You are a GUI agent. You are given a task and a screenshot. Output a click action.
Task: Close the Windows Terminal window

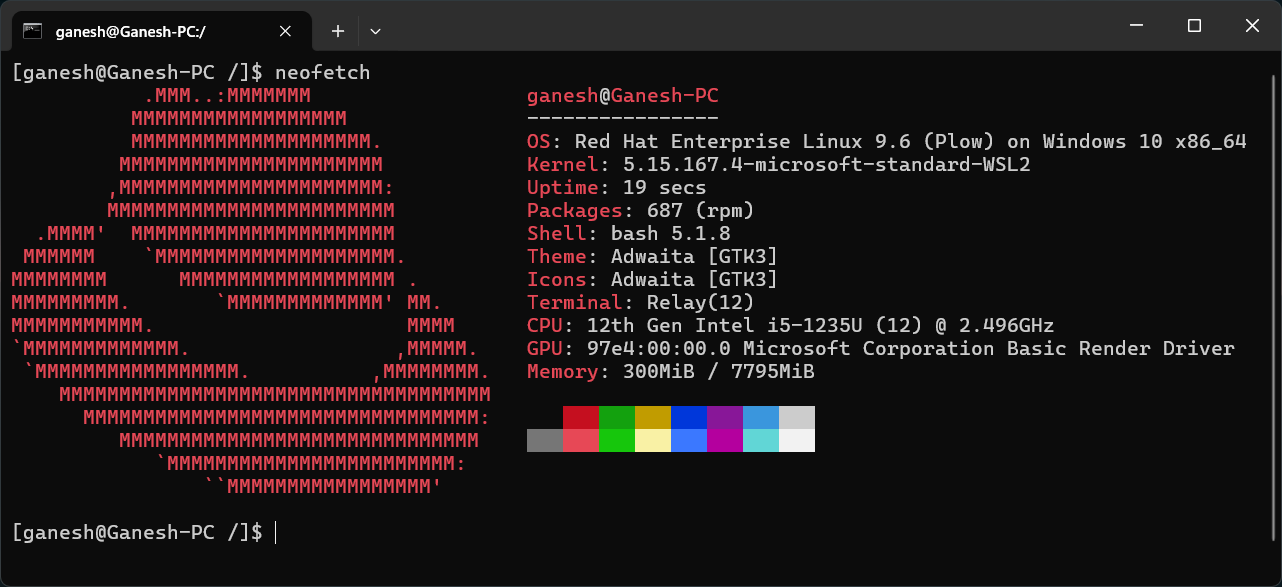1252,26
